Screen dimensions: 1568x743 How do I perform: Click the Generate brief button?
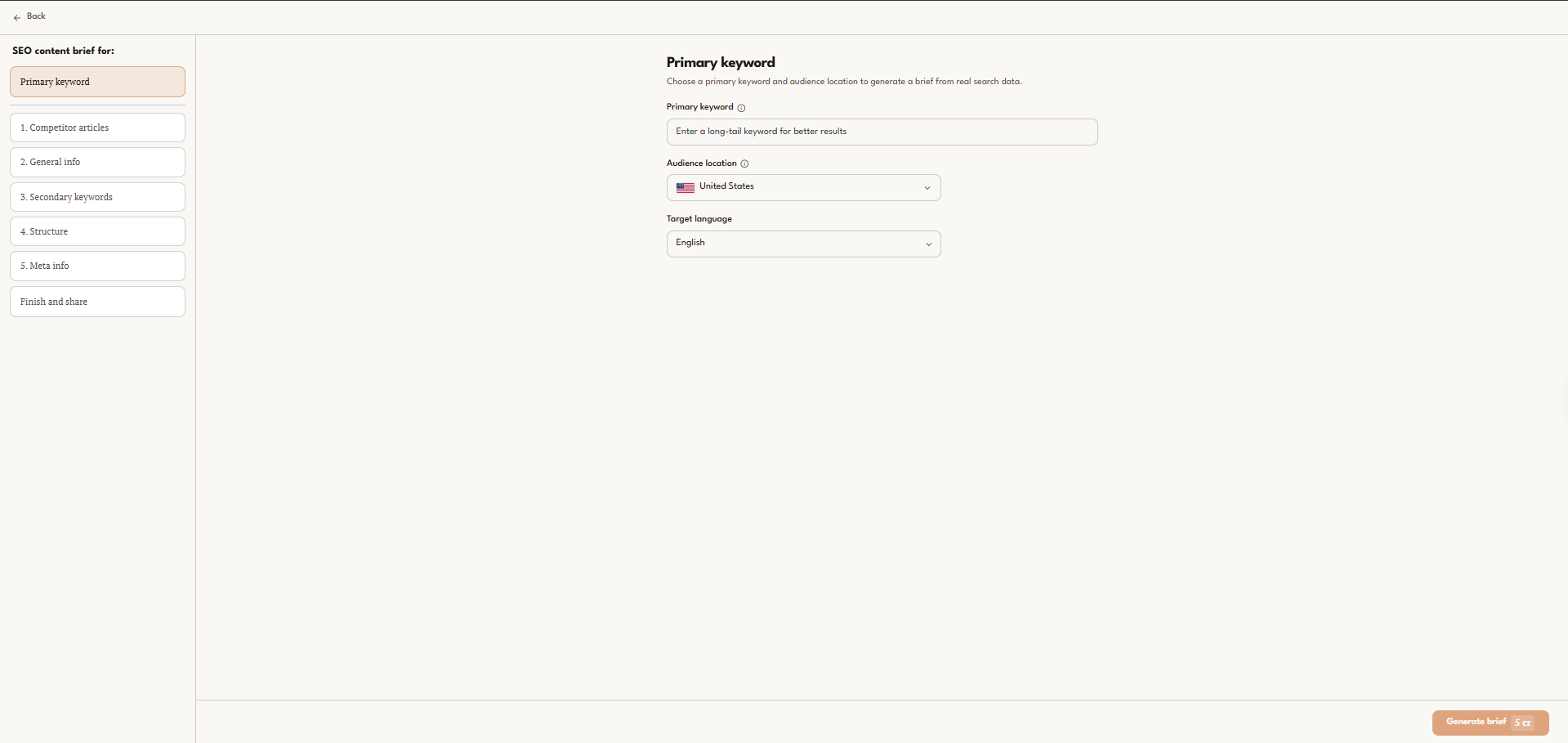pos(1490,723)
